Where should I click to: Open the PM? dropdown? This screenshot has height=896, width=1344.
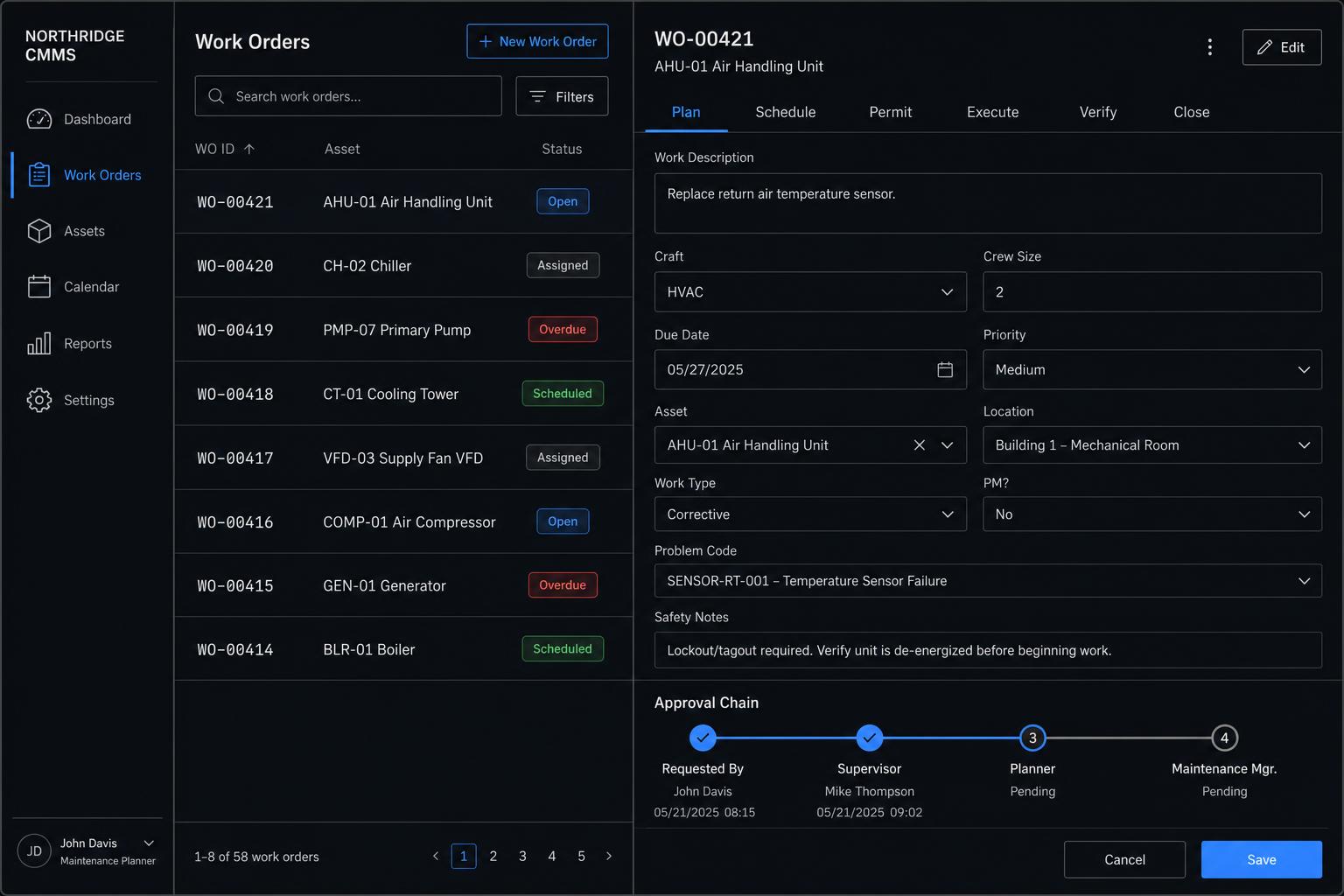(1152, 514)
